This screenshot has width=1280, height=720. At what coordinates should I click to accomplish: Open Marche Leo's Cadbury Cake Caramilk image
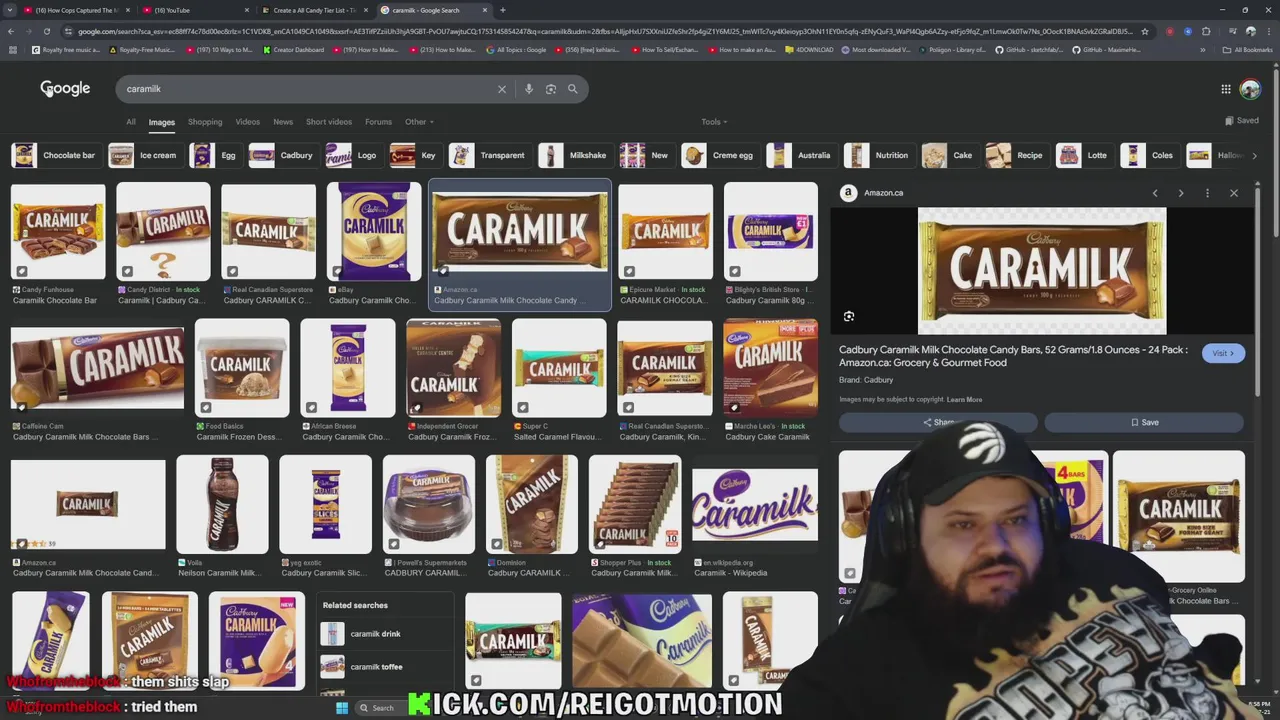770,369
